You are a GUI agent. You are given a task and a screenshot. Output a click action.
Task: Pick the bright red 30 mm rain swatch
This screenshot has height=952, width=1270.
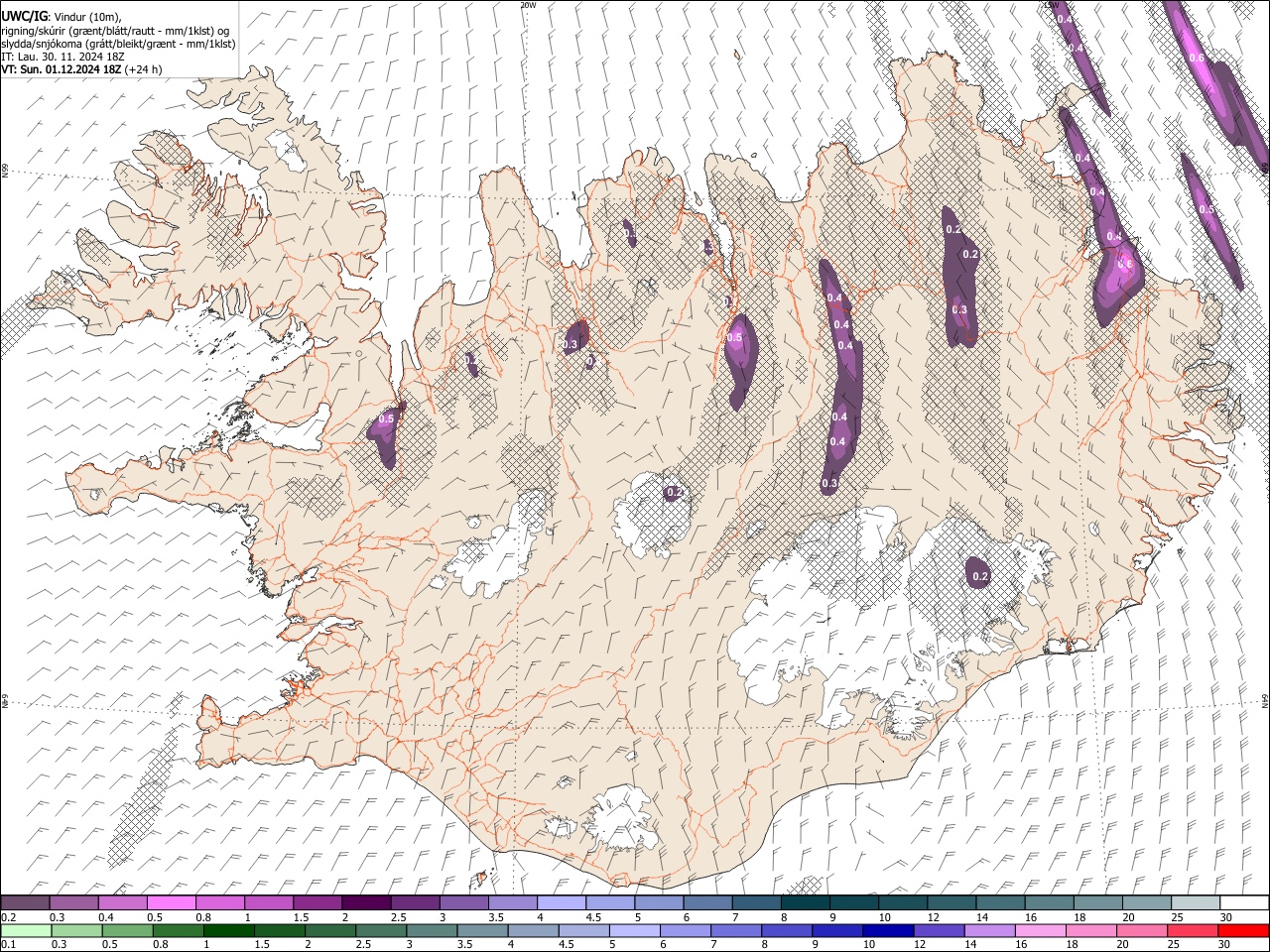tap(1244, 930)
